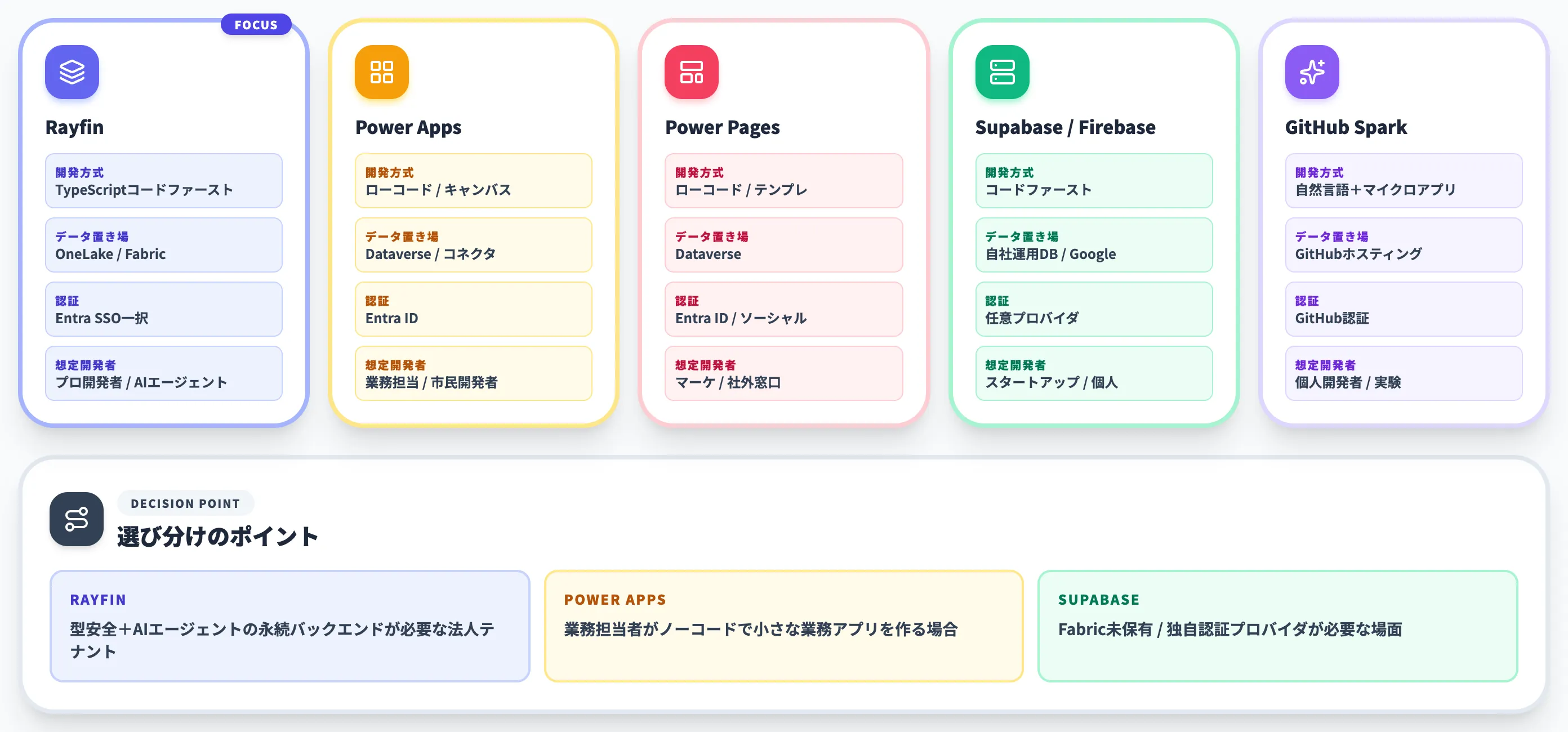Select the FOCUS badge on Rayfin card
Viewport: 1568px width, 732px height.
pos(256,24)
